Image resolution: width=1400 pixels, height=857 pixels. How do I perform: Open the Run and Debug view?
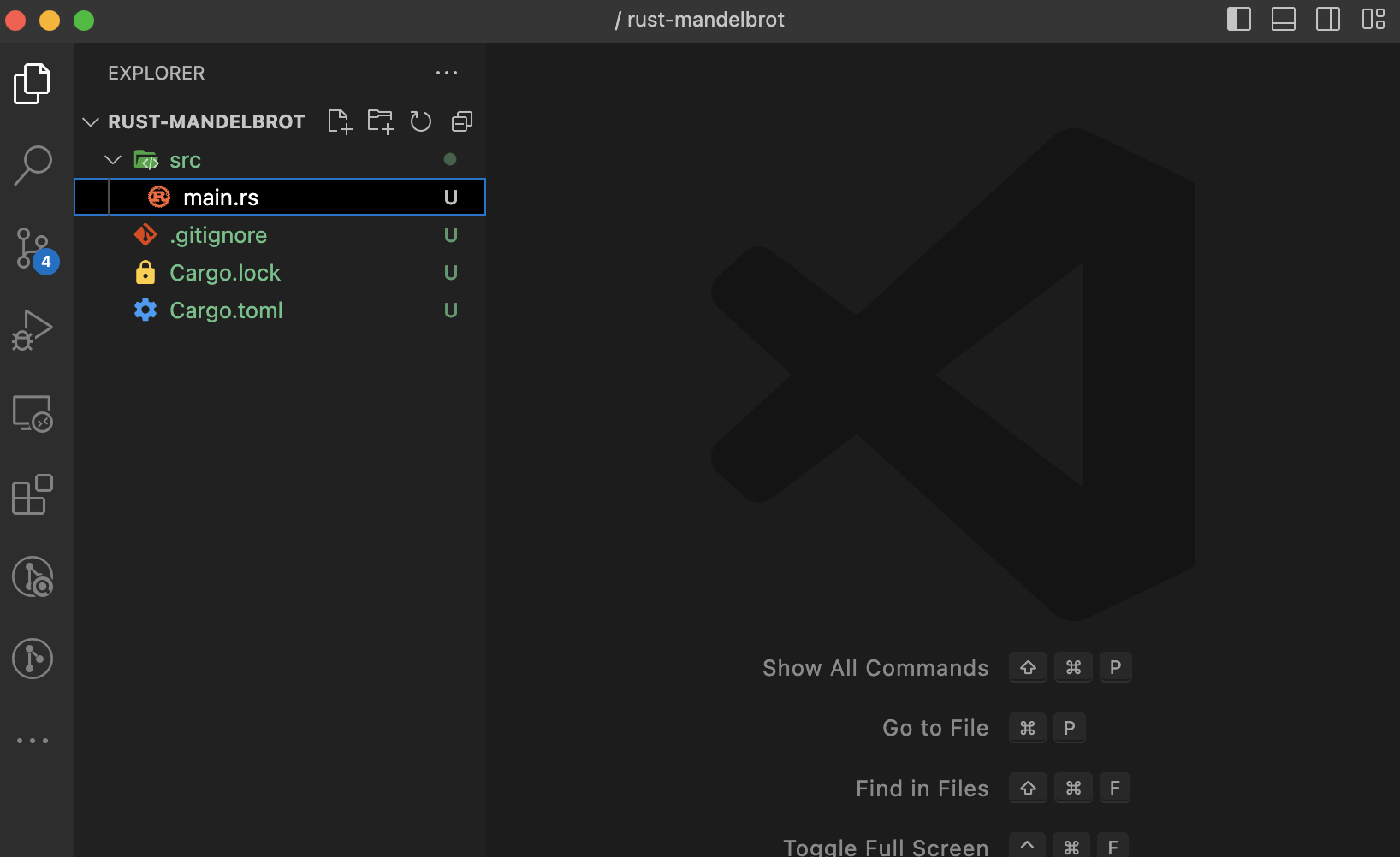pos(33,330)
